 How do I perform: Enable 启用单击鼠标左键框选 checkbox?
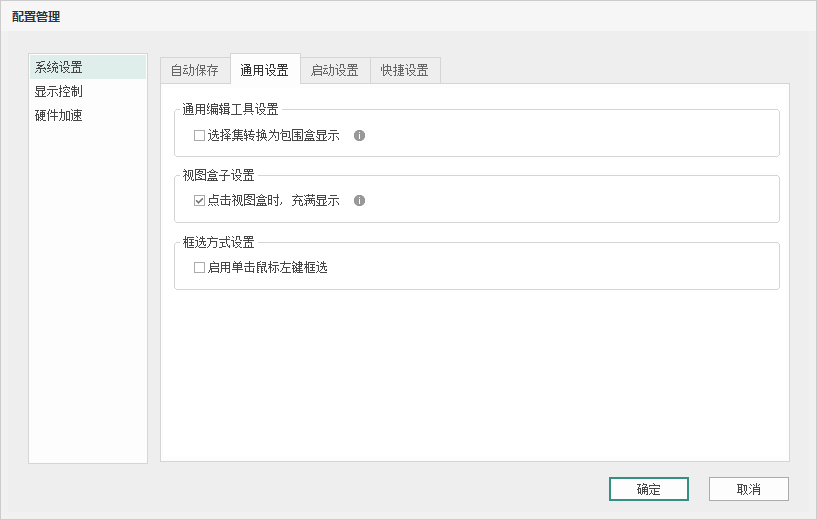point(199,268)
